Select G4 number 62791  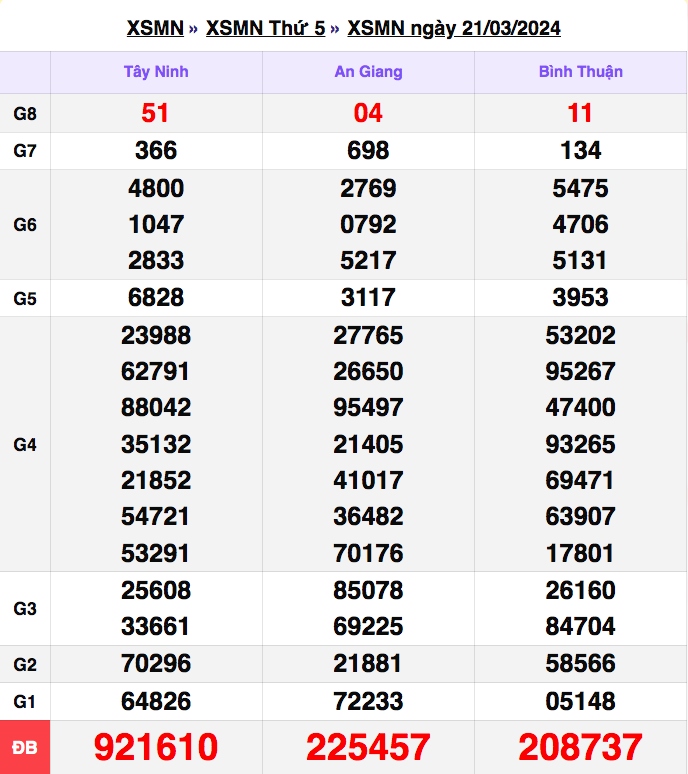pyautogui.click(x=155, y=371)
